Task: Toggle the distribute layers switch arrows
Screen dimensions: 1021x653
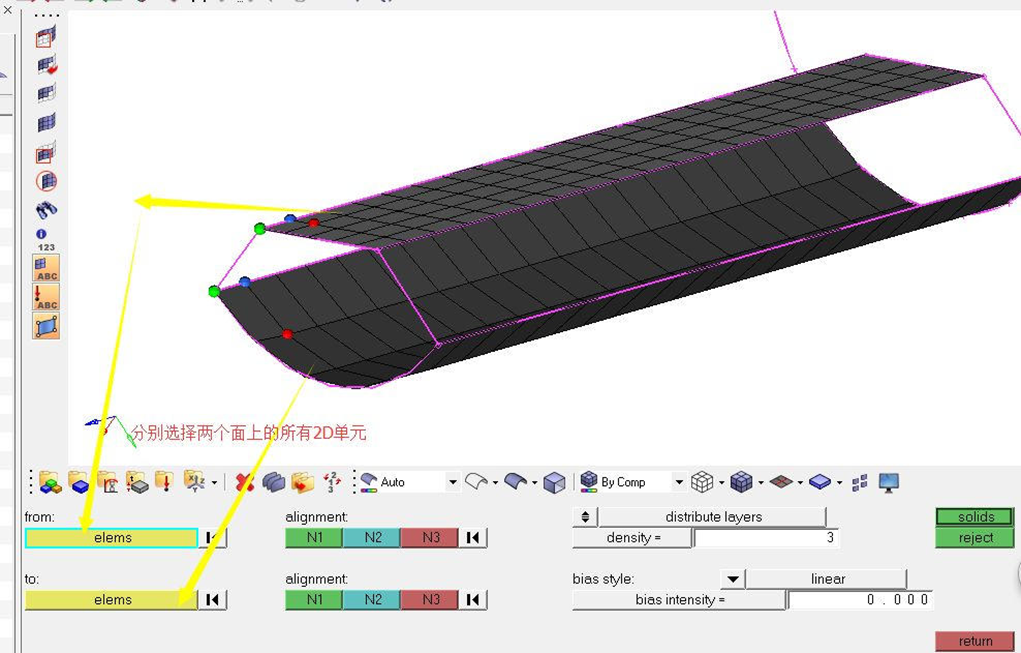Action: tap(585, 517)
